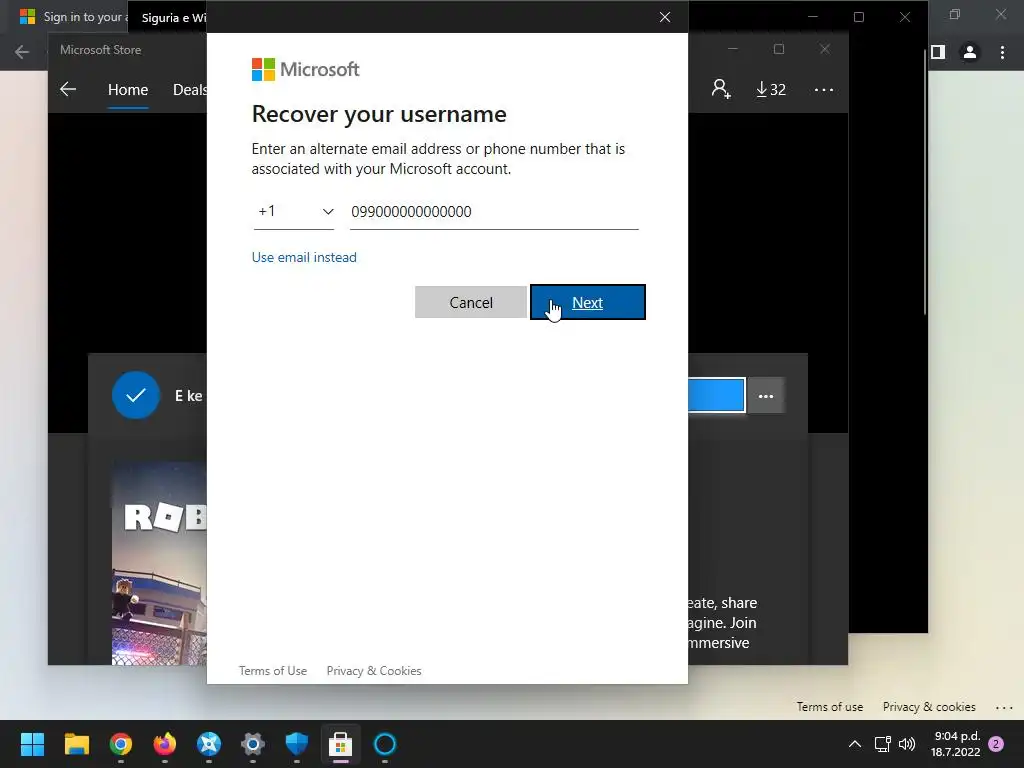Click the Next button in the dialog
The image size is (1024, 768).
coord(588,302)
